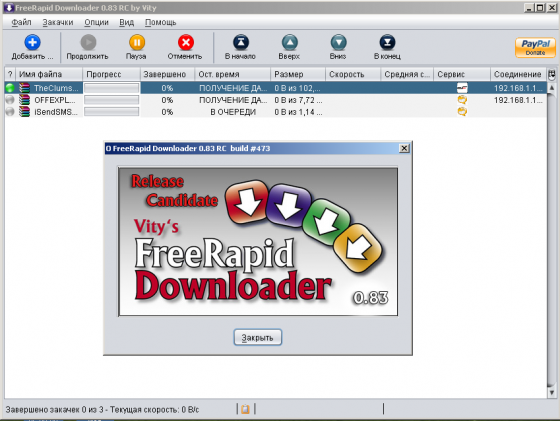Image resolution: width=560 pixels, height=421 pixels.
Task: Open the Закачки menu
Action: pyautogui.click(x=58, y=22)
